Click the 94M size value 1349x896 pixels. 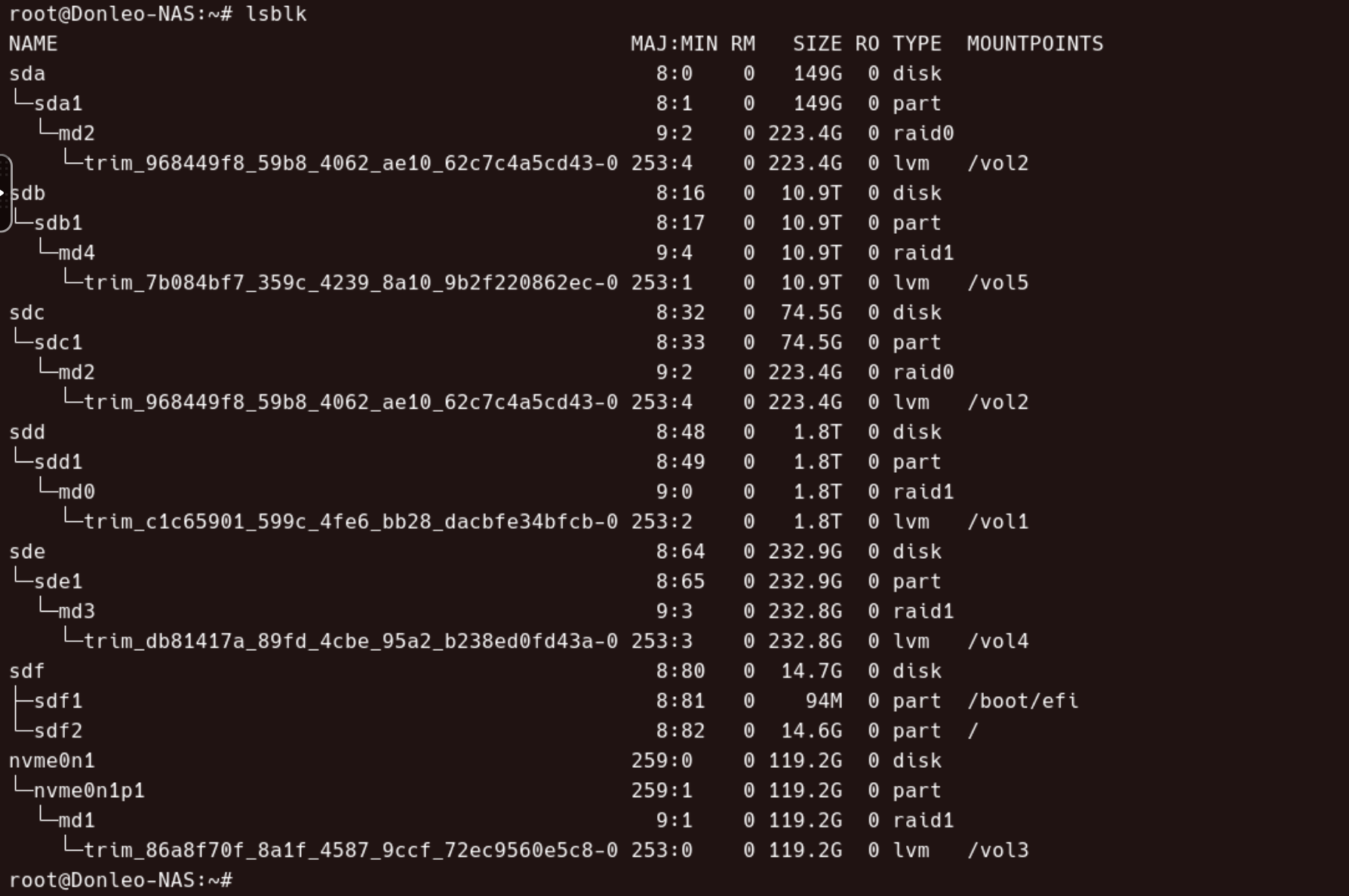824,701
